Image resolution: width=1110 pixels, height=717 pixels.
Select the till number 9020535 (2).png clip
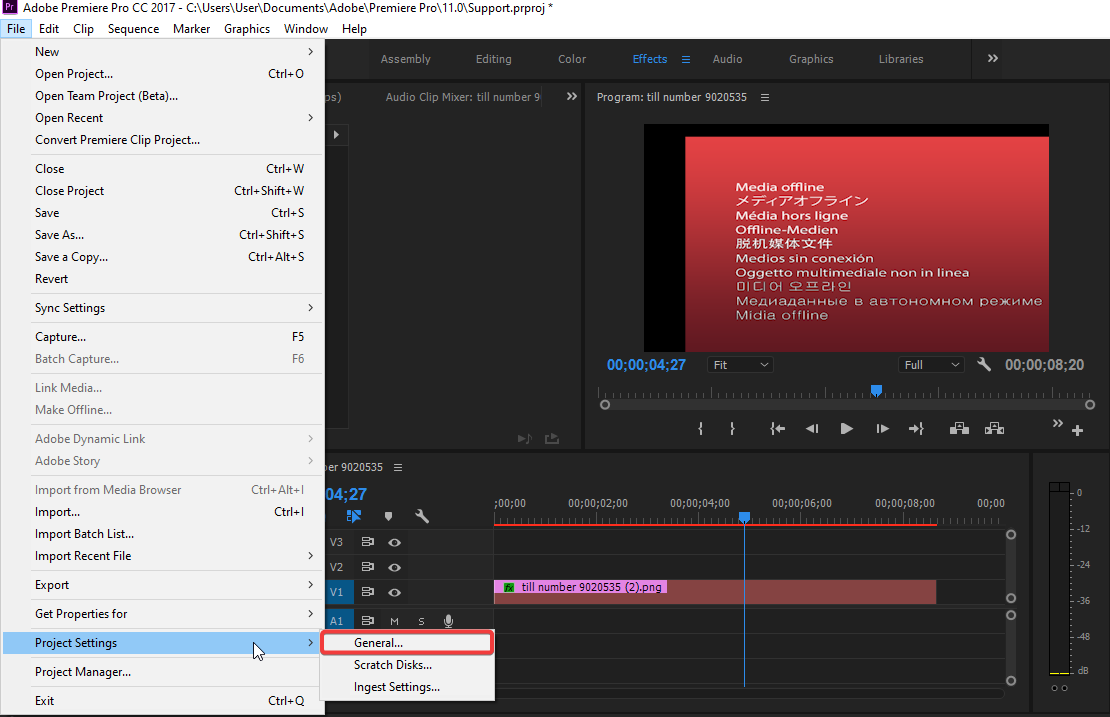(x=715, y=592)
